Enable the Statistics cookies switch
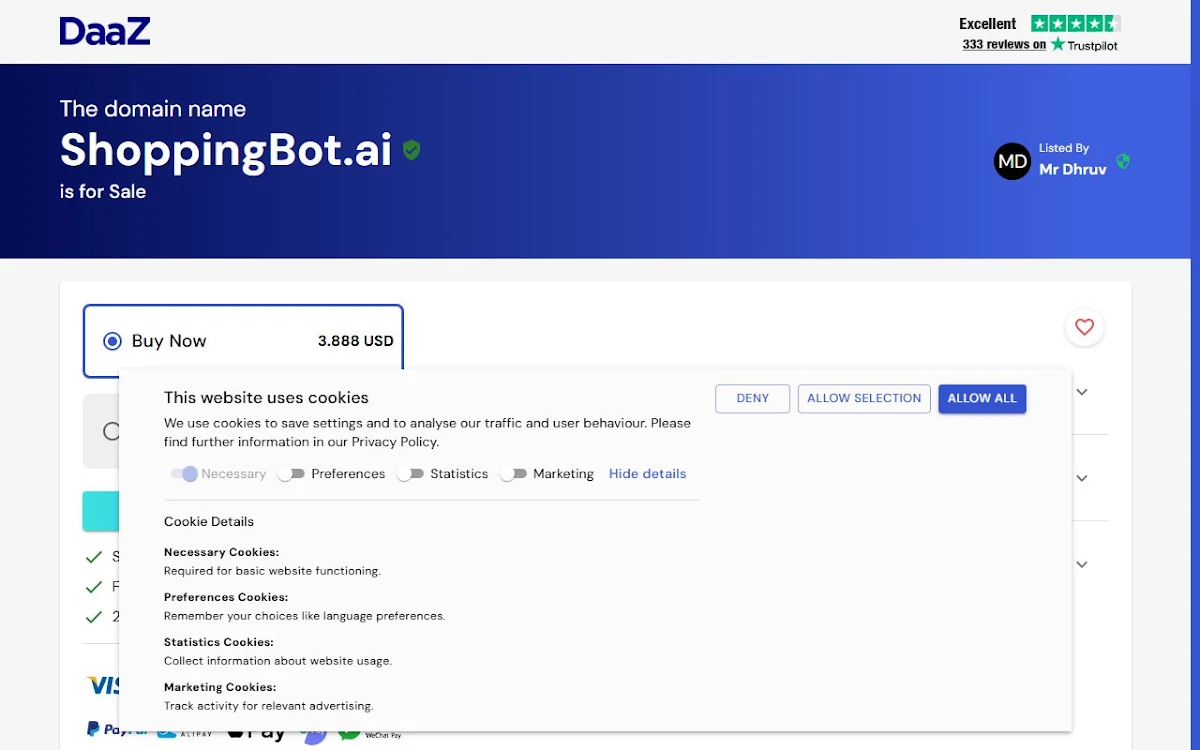This screenshot has width=1200, height=750. coord(410,474)
